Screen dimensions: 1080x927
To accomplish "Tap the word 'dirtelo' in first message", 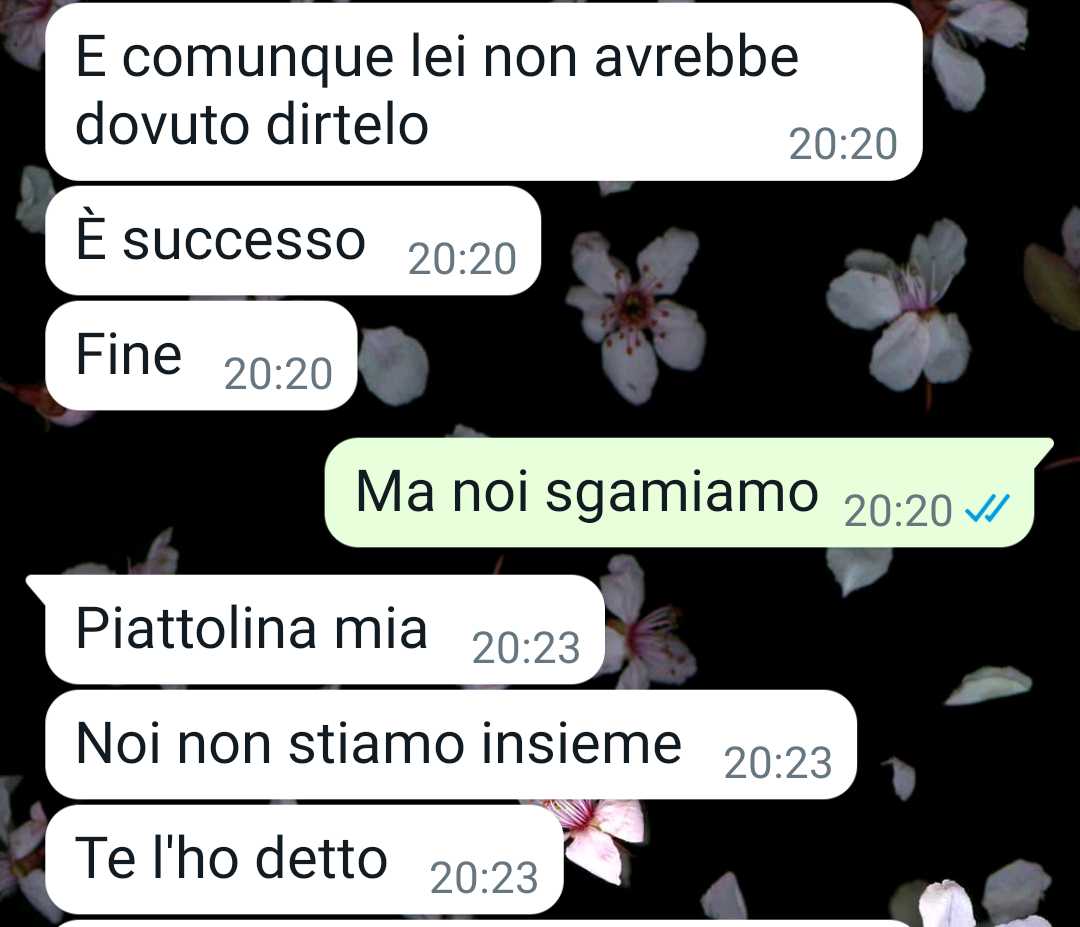I will pos(348,125).
